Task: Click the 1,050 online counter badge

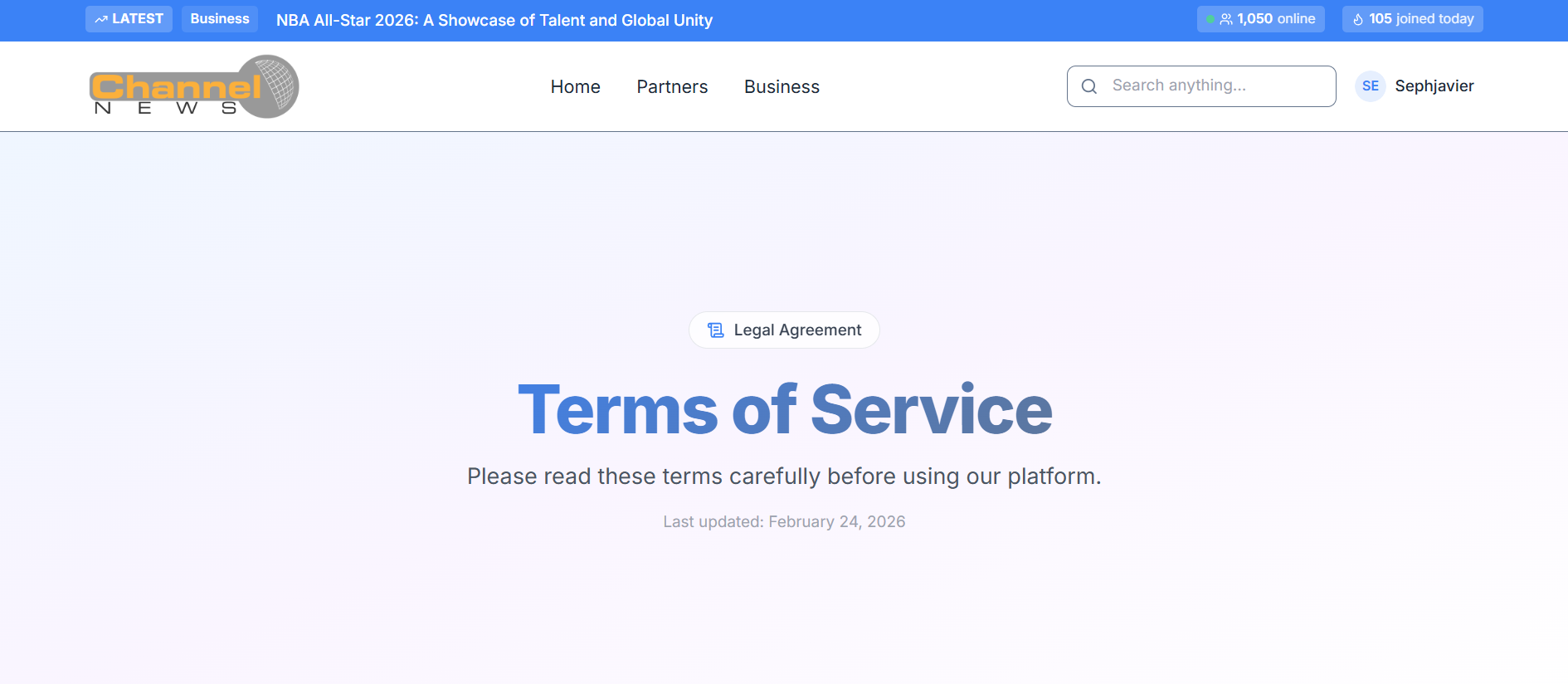Action: coord(1260,19)
